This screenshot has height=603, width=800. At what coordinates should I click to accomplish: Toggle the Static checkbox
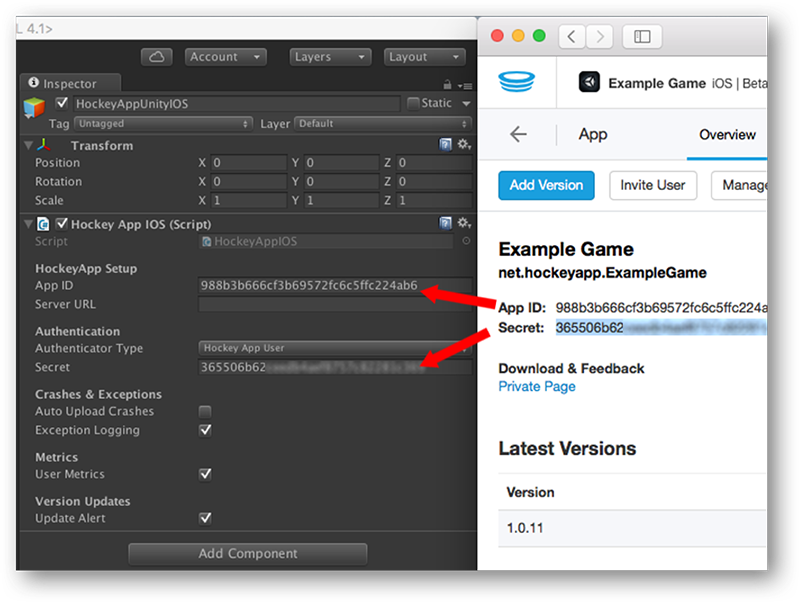click(413, 104)
